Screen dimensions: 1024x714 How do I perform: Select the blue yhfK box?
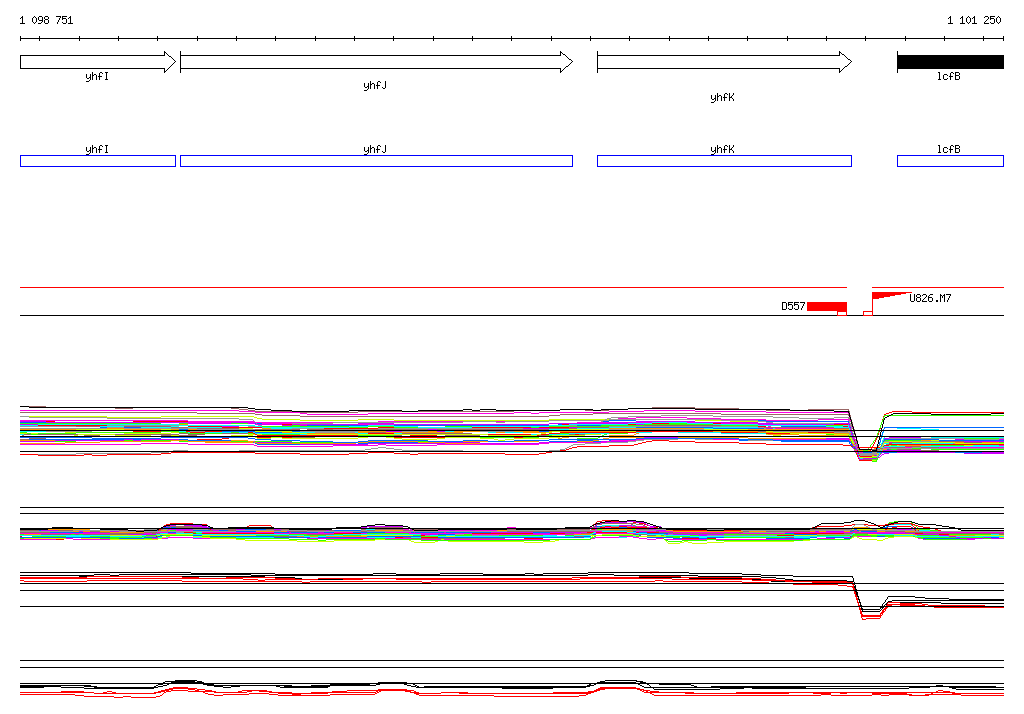[x=724, y=161]
